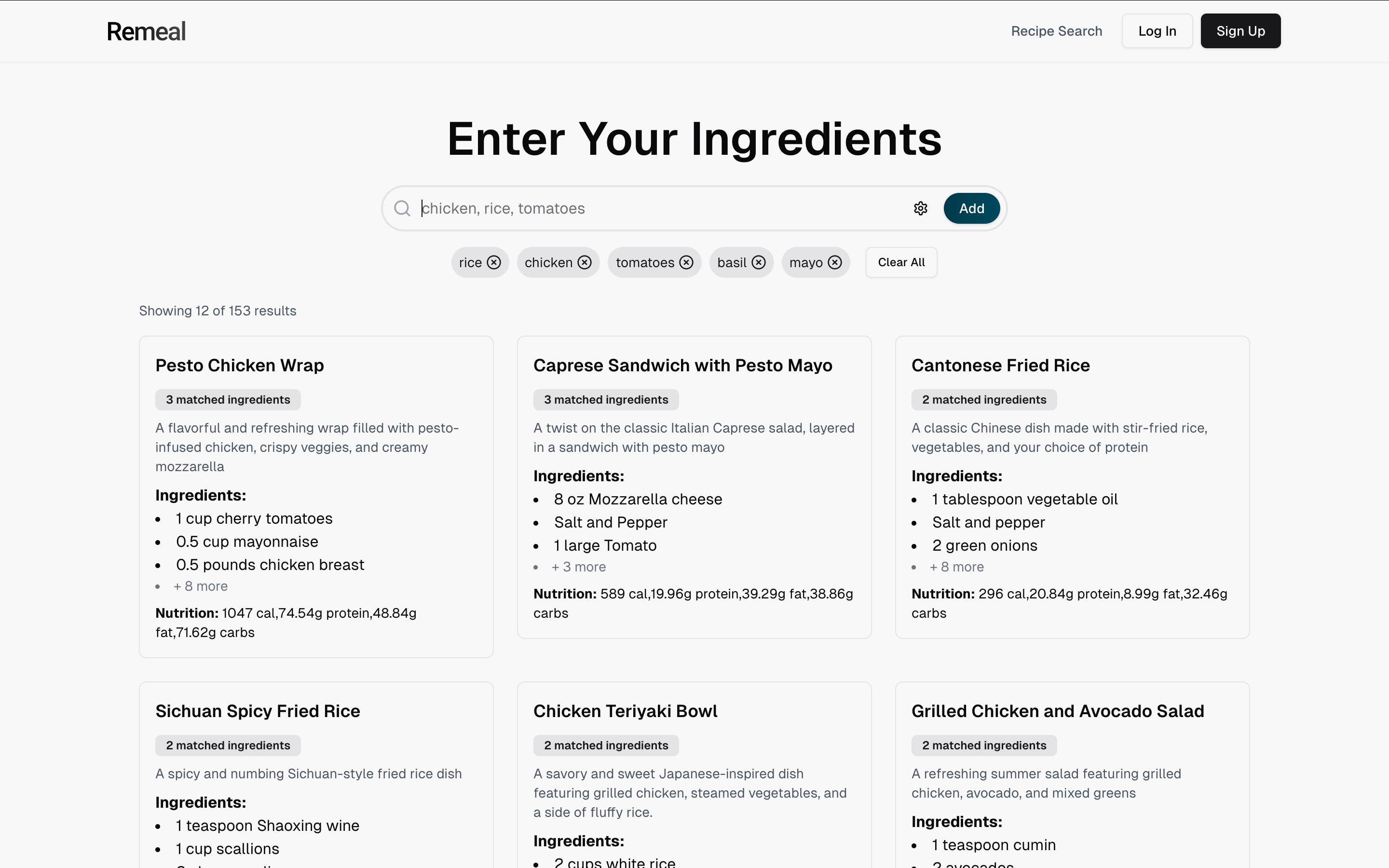
Task: Open Caprese Sandwich with Pesto Mayo recipe
Action: click(682, 365)
